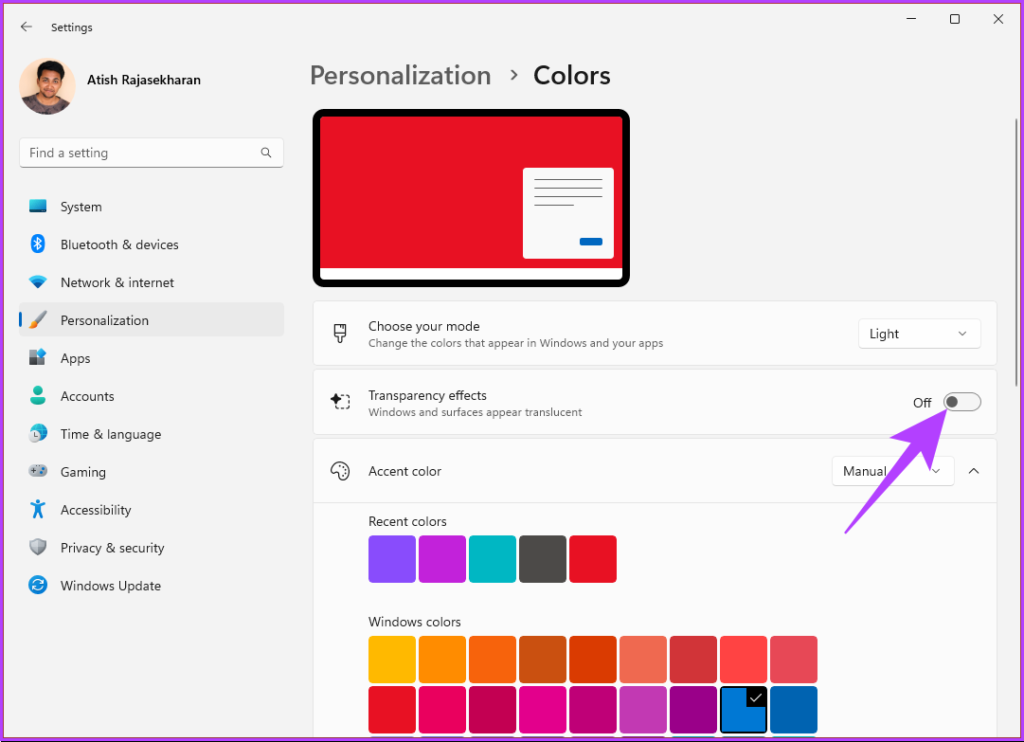The height and width of the screenshot is (742, 1024).
Task: Collapse the Accent color section chevron
Action: pos(974,471)
